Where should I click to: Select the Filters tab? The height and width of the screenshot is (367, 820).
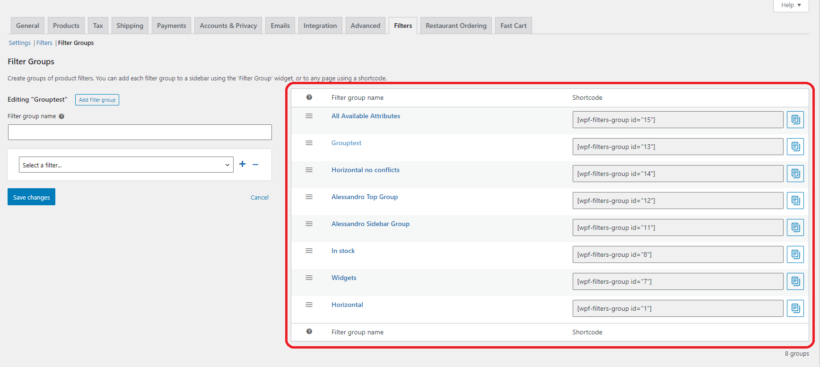403,26
